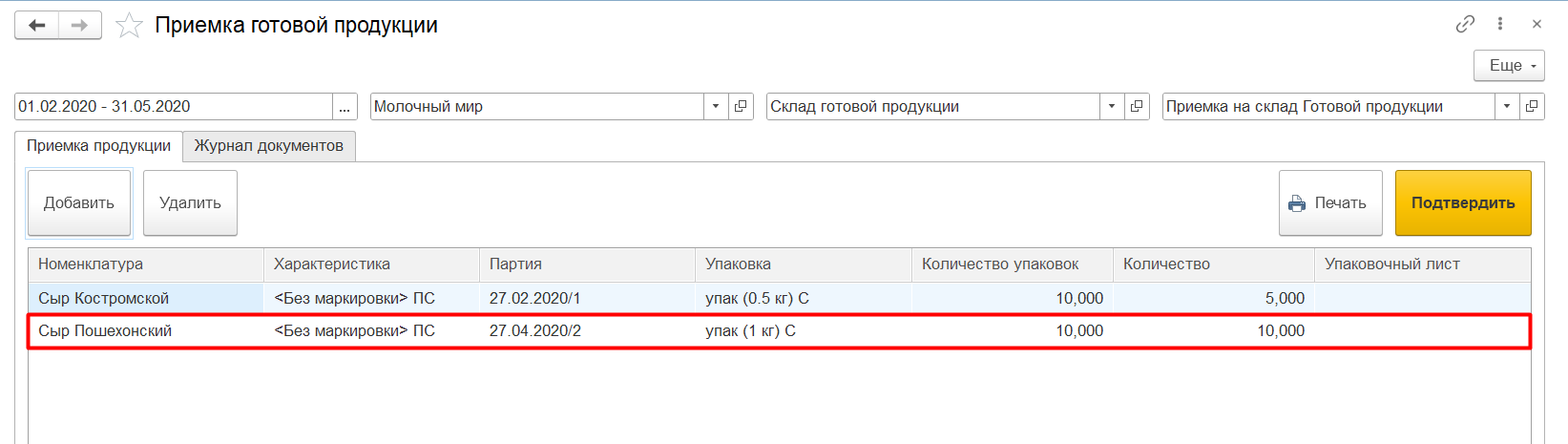
Task: Copy the link with the chain icon
Action: click(1465, 25)
